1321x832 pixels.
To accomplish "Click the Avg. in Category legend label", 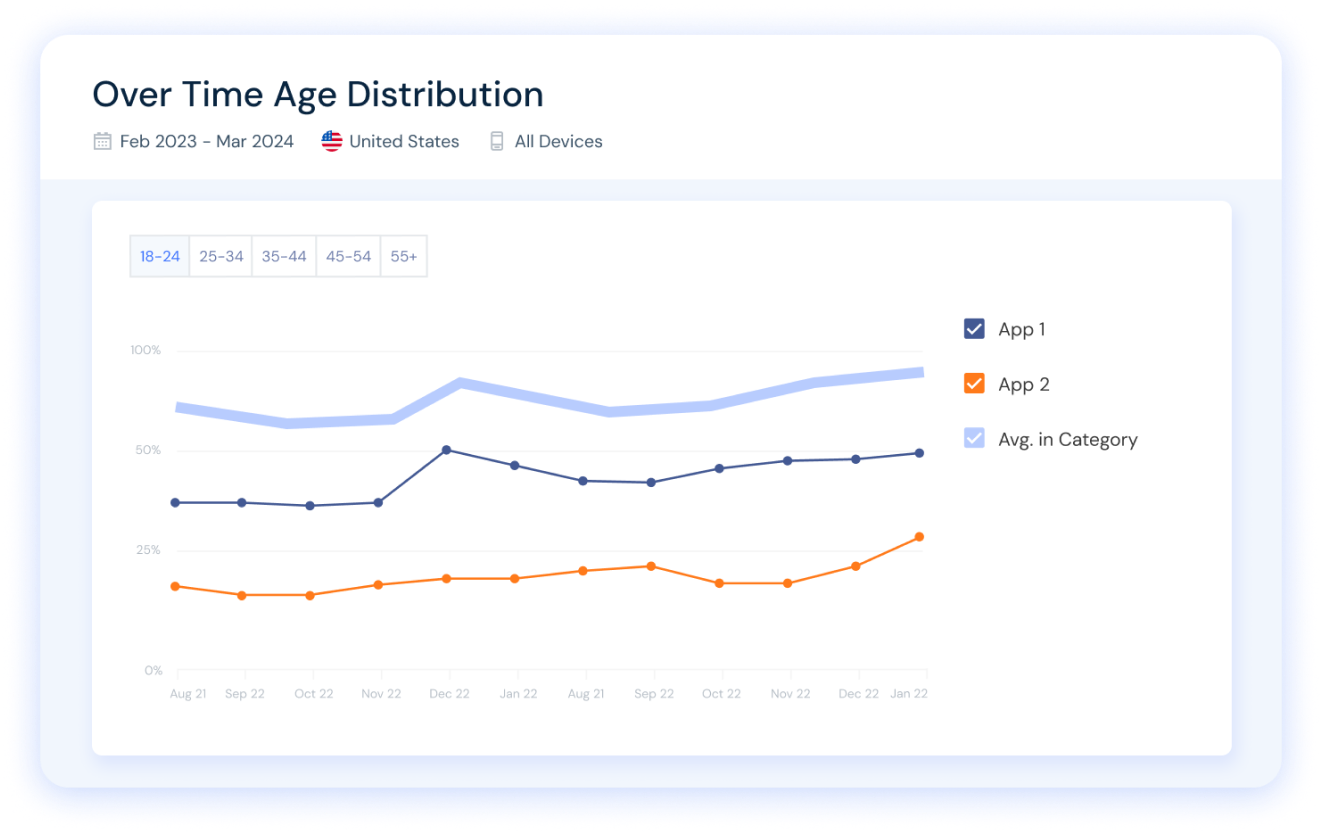I will (x=1067, y=438).
